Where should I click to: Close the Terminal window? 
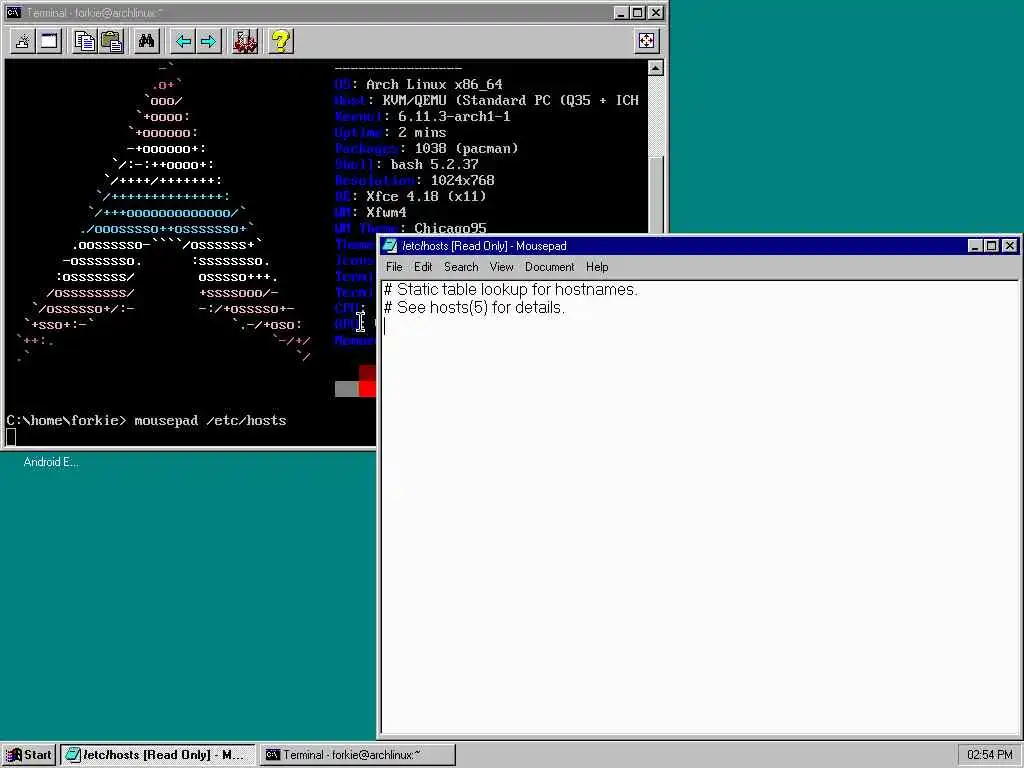click(656, 12)
